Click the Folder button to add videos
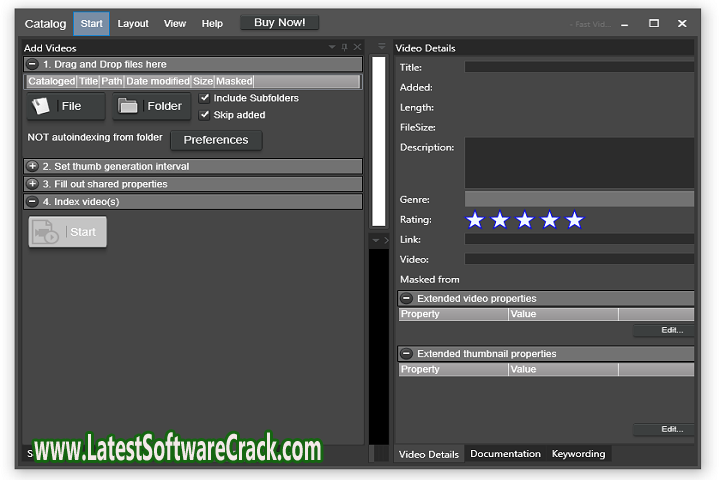This screenshot has height=480, width=720. (151, 106)
